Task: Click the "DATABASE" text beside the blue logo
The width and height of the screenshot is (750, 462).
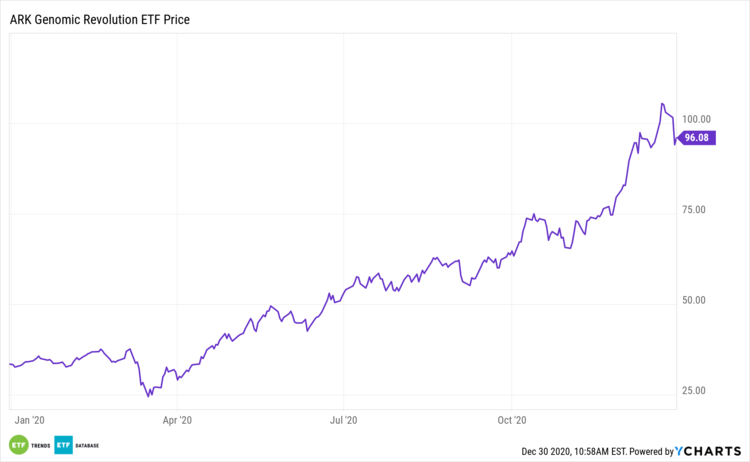Action: 88,445
